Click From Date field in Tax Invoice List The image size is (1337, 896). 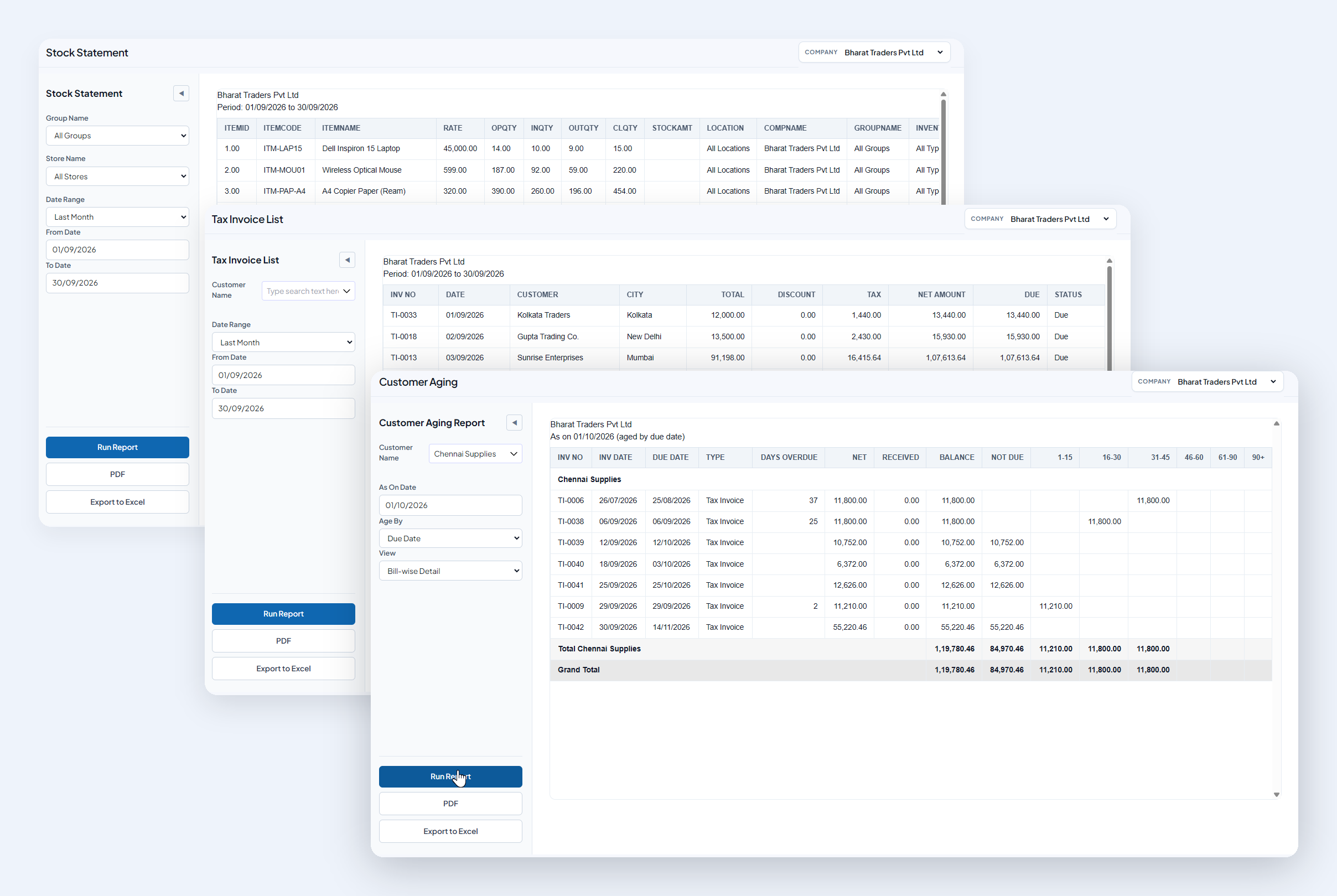283,375
